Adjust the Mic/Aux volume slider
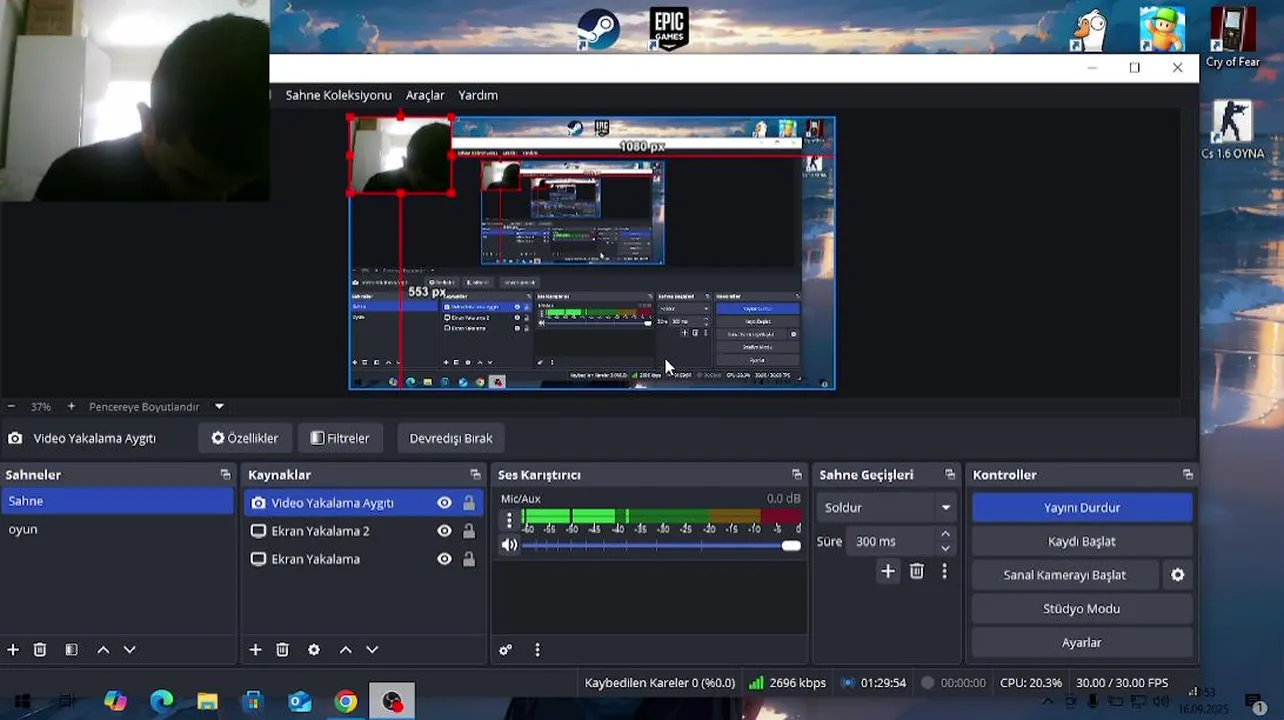The image size is (1284, 720). 661,545
